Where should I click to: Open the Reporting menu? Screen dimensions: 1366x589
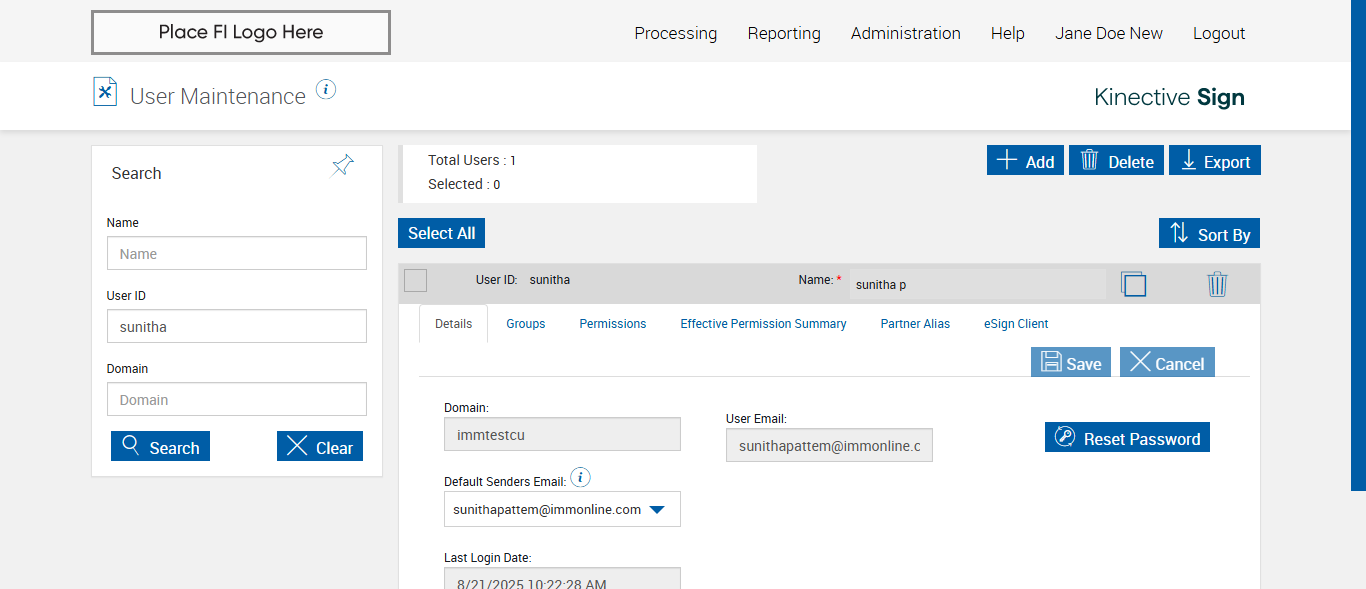pos(784,33)
